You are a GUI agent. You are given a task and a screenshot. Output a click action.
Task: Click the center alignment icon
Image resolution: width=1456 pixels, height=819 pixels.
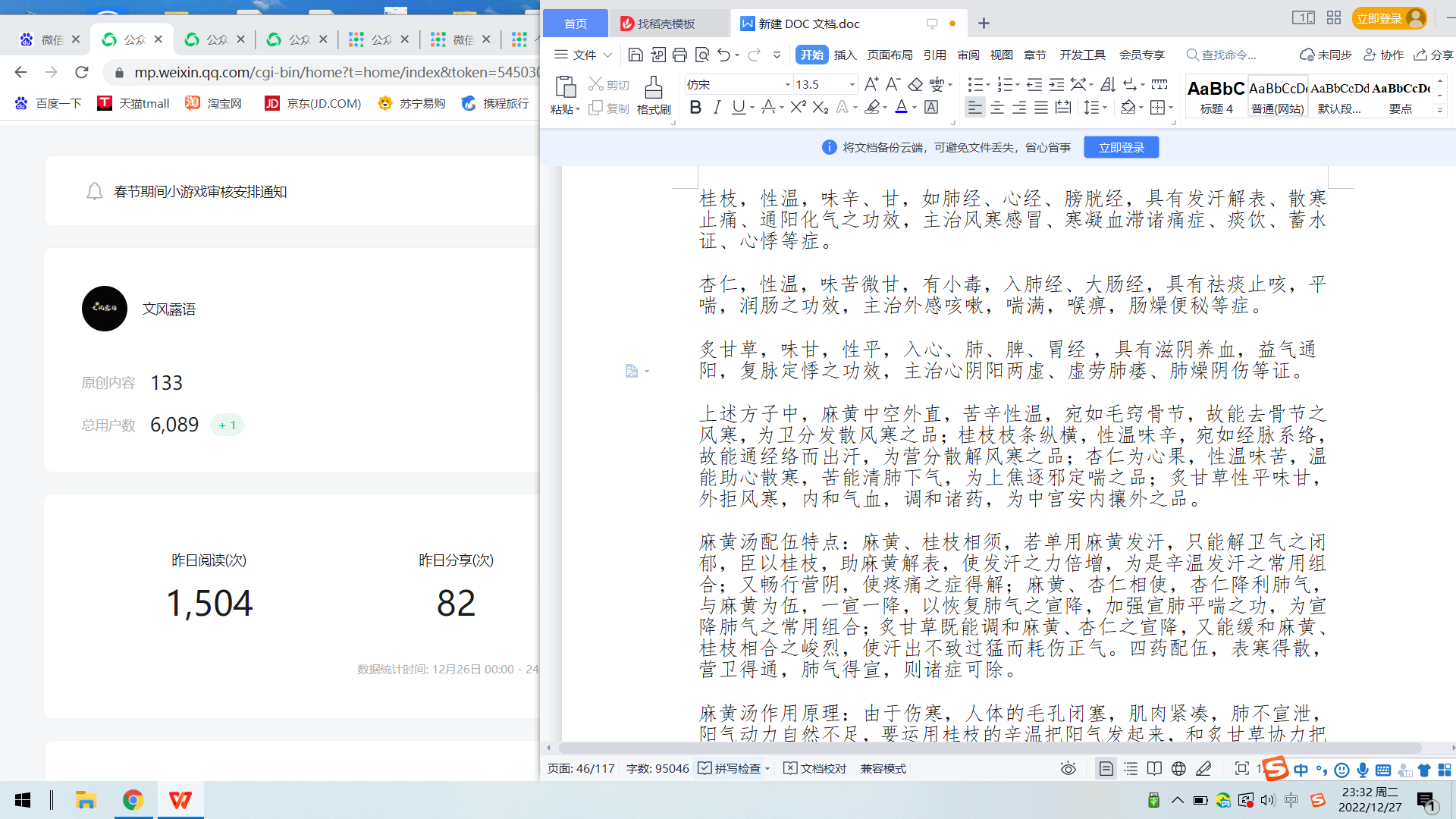point(997,108)
